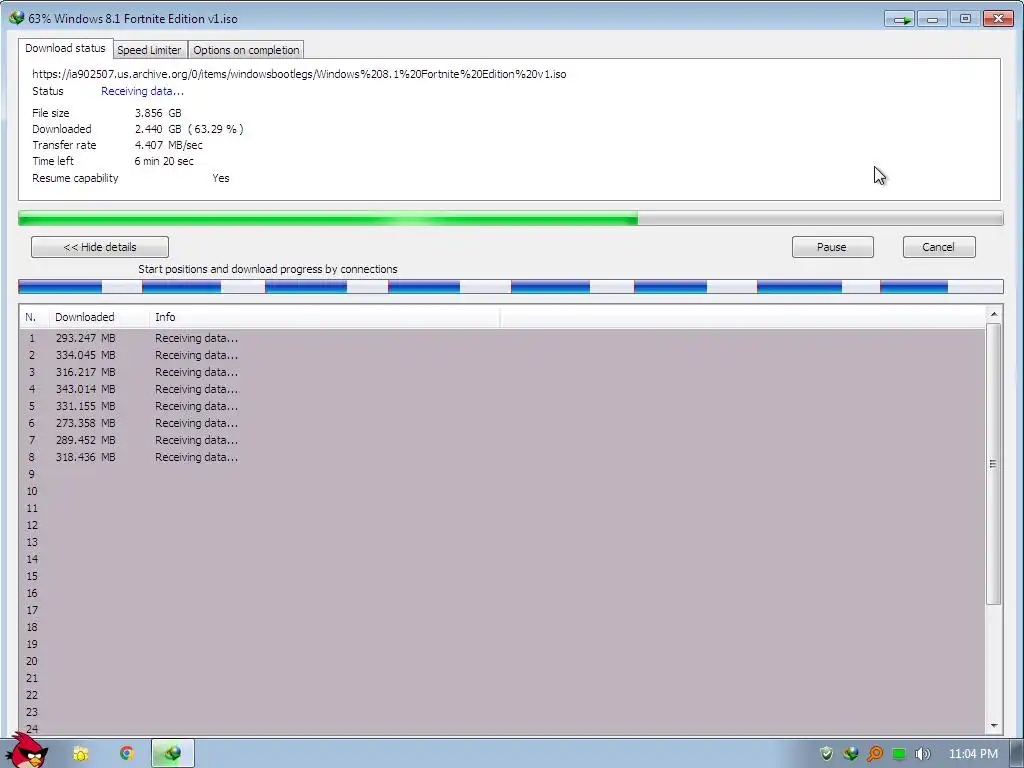Select connection 2 with 334.045 MB
The height and width of the screenshot is (768, 1024).
pos(502,355)
